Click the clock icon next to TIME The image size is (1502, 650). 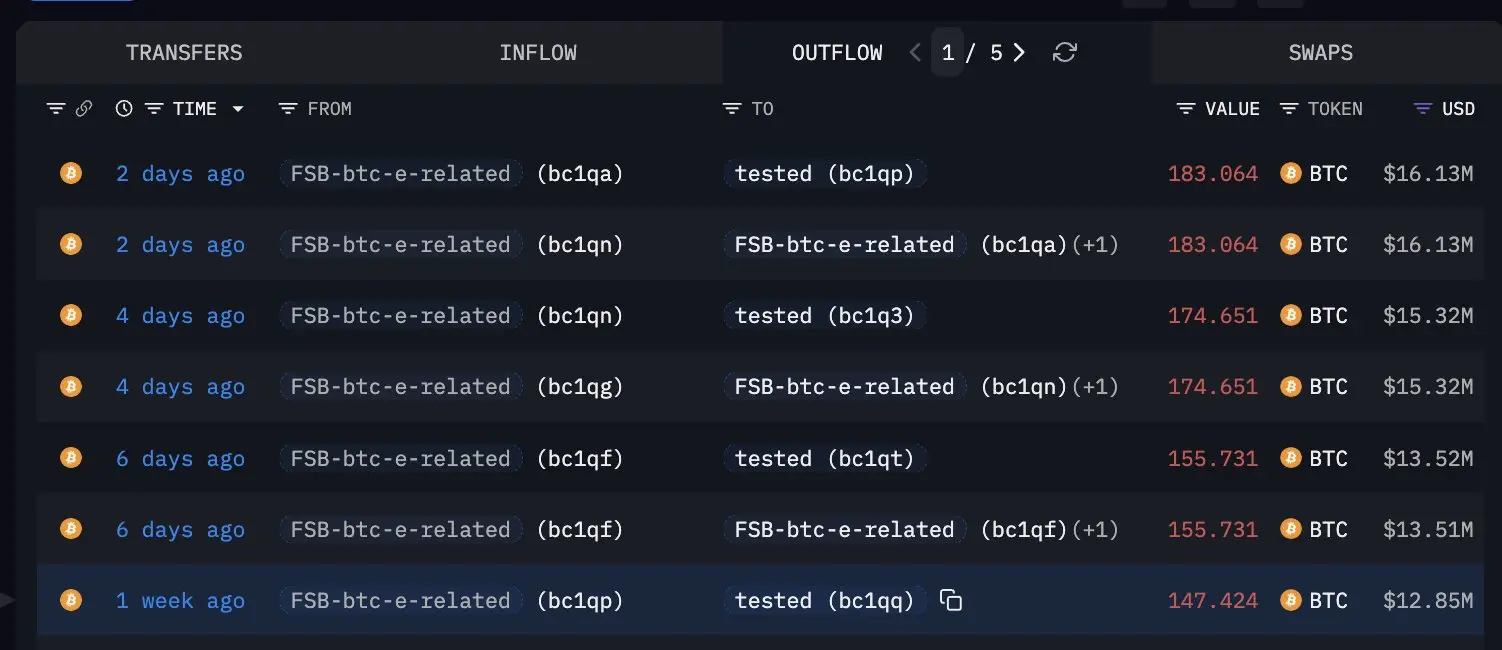[x=124, y=109]
